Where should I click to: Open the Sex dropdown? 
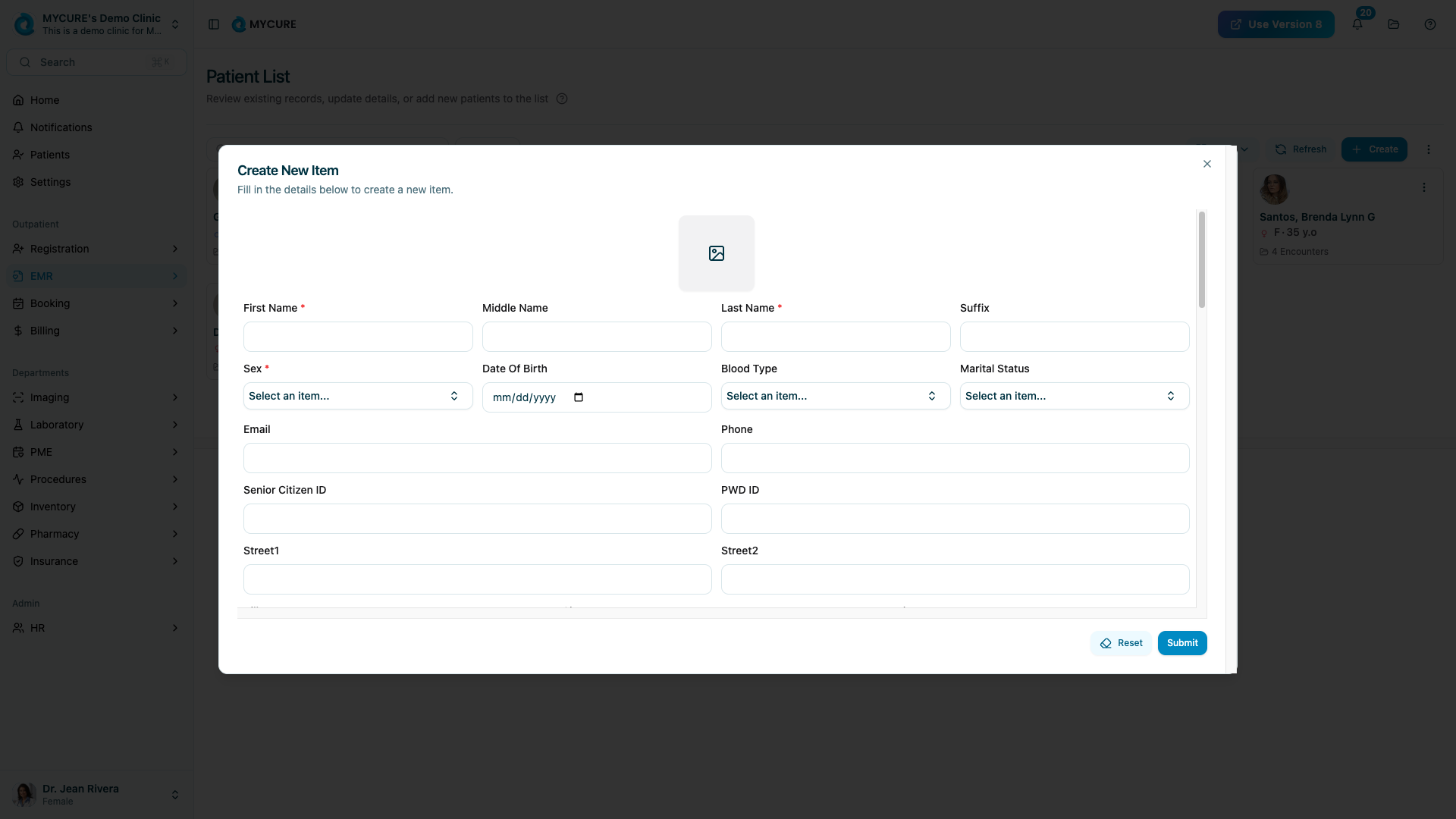(358, 396)
